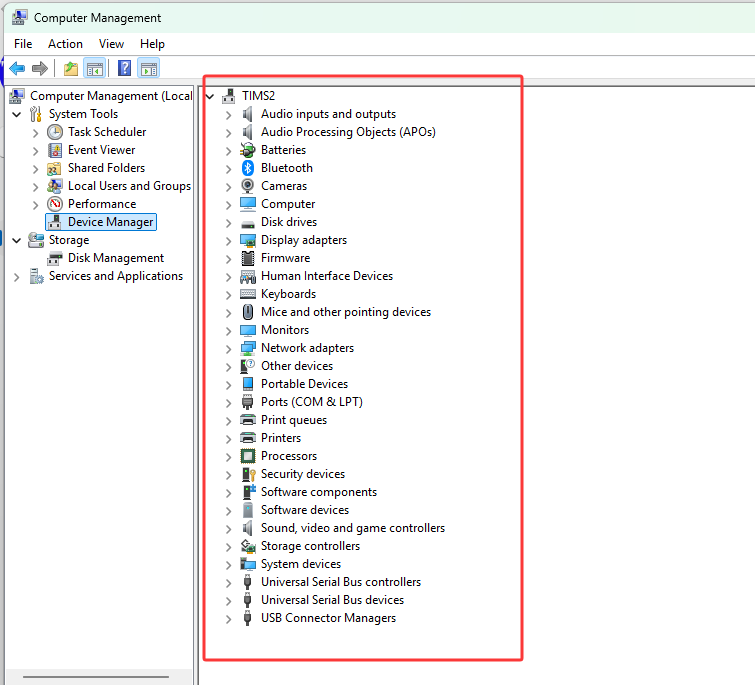Open the Action menu

pos(65,44)
